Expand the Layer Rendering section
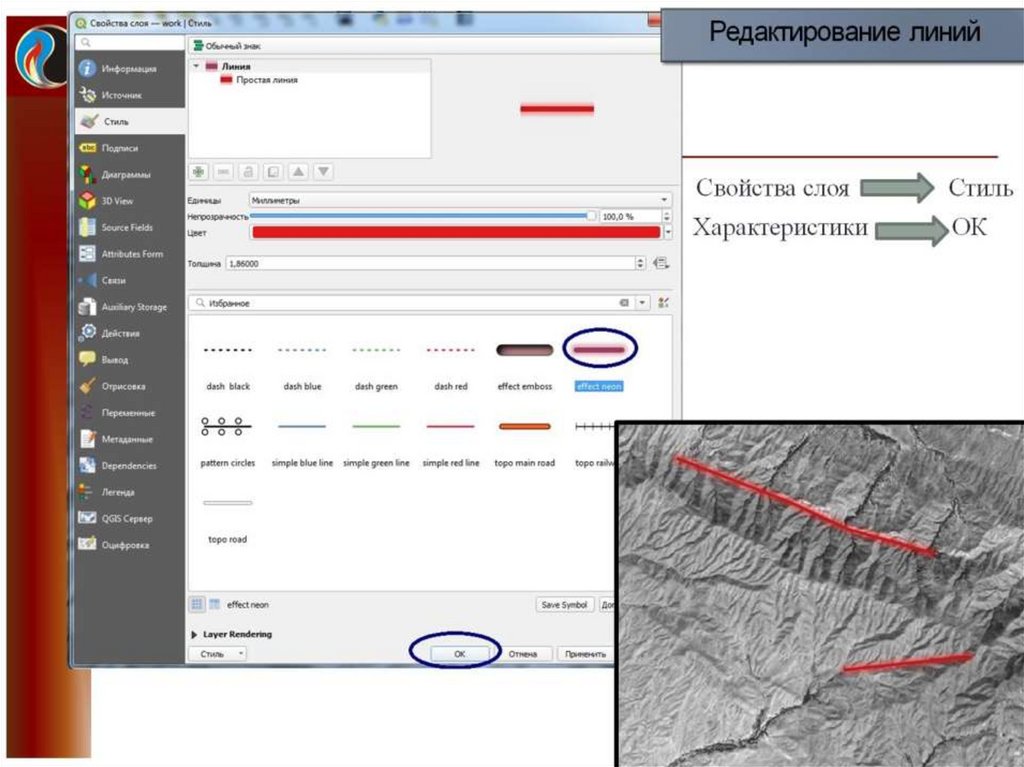1024x767 pixels. [194, 634]
